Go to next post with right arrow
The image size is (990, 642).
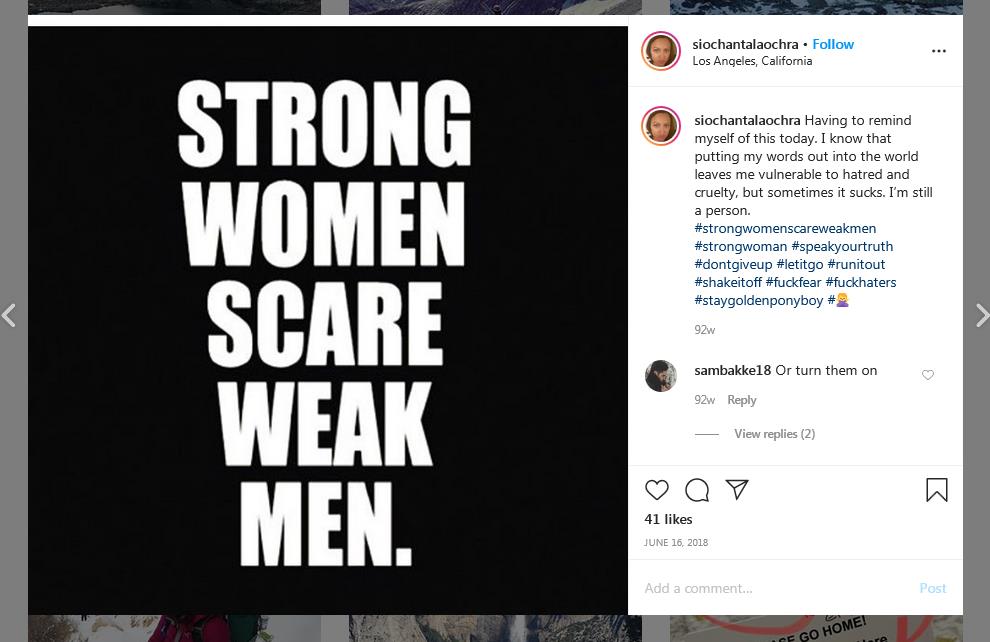tap(982, 315)
